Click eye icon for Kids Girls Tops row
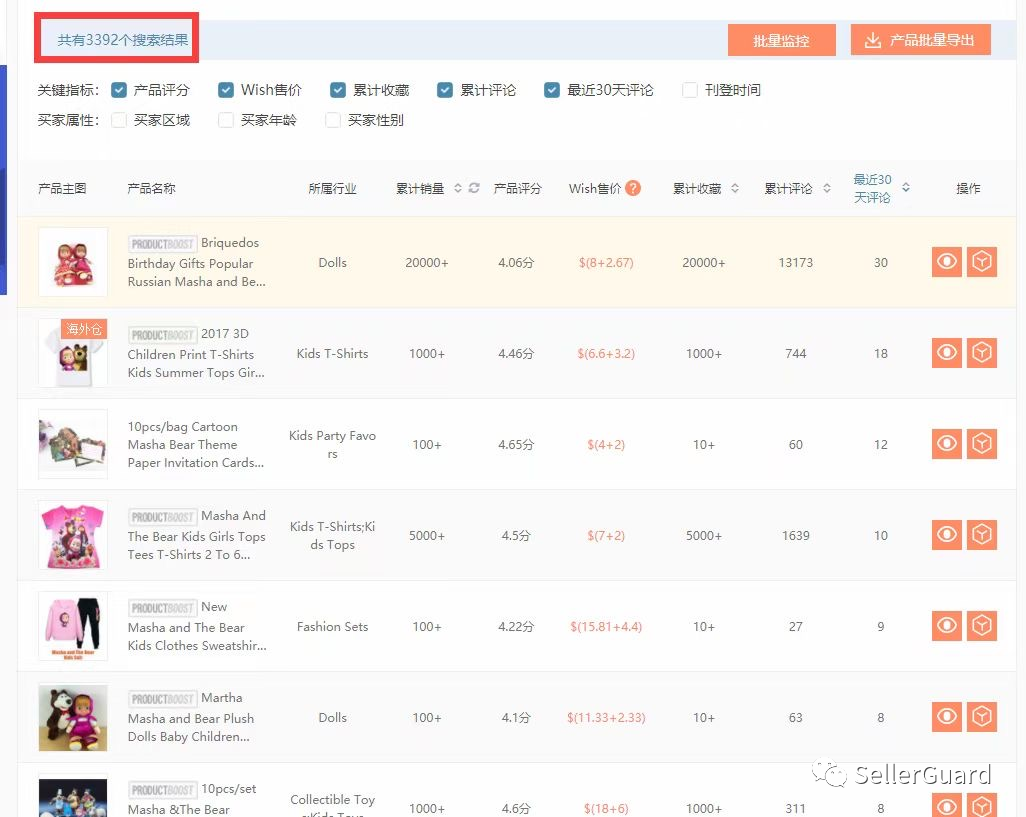The width and height of the screenshot is (1026, 817). coord(946,535)
